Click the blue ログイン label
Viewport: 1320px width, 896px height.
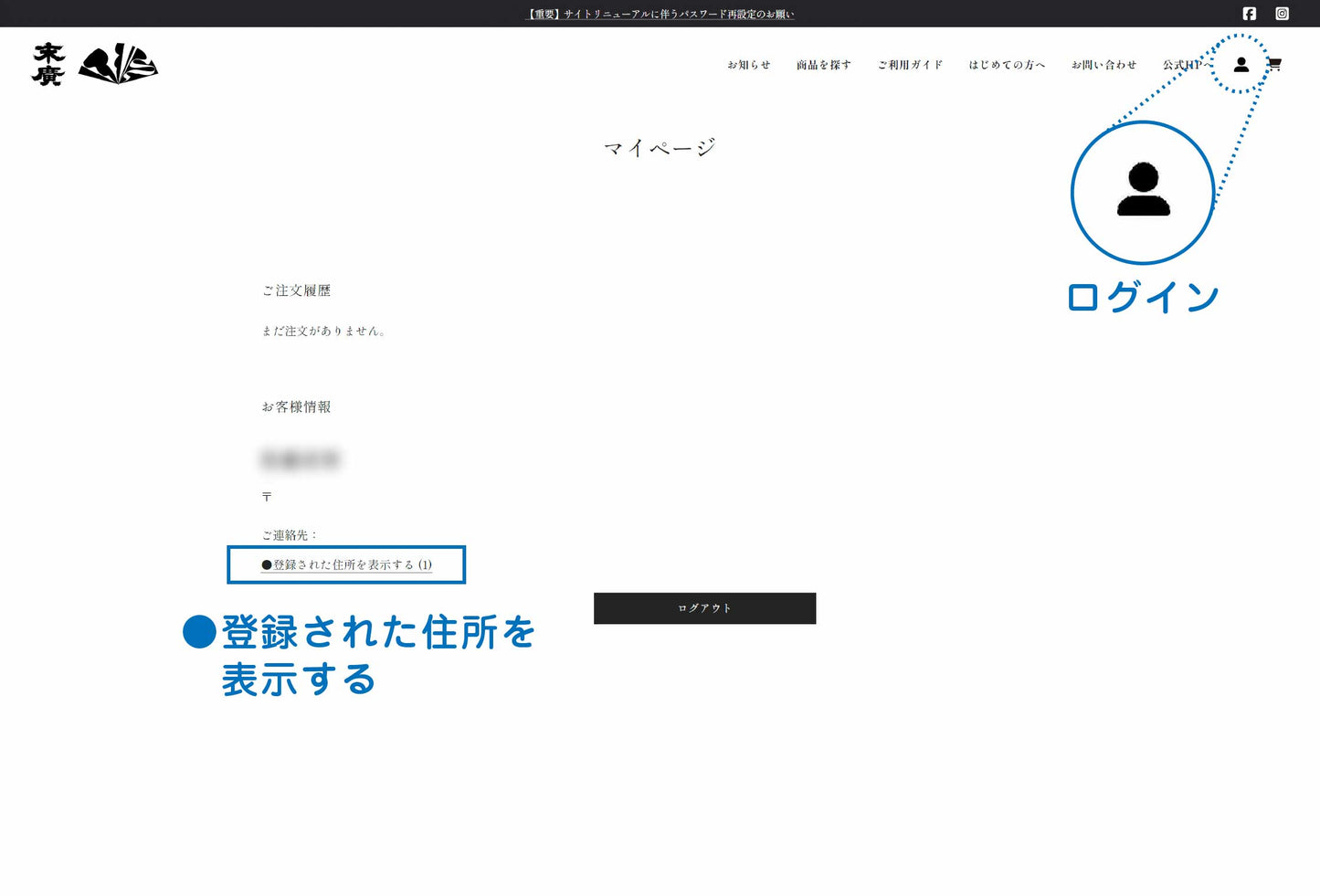pos(1143,297)
